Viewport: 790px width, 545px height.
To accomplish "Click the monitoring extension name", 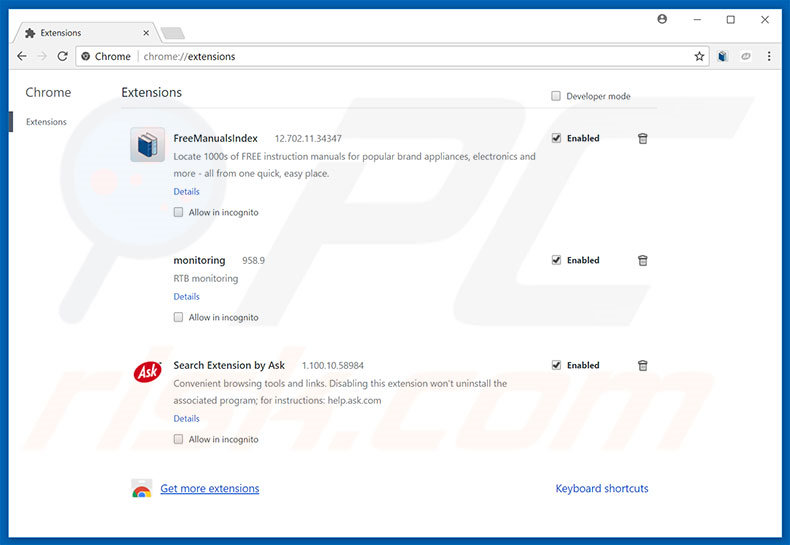I will pos(200,260).
